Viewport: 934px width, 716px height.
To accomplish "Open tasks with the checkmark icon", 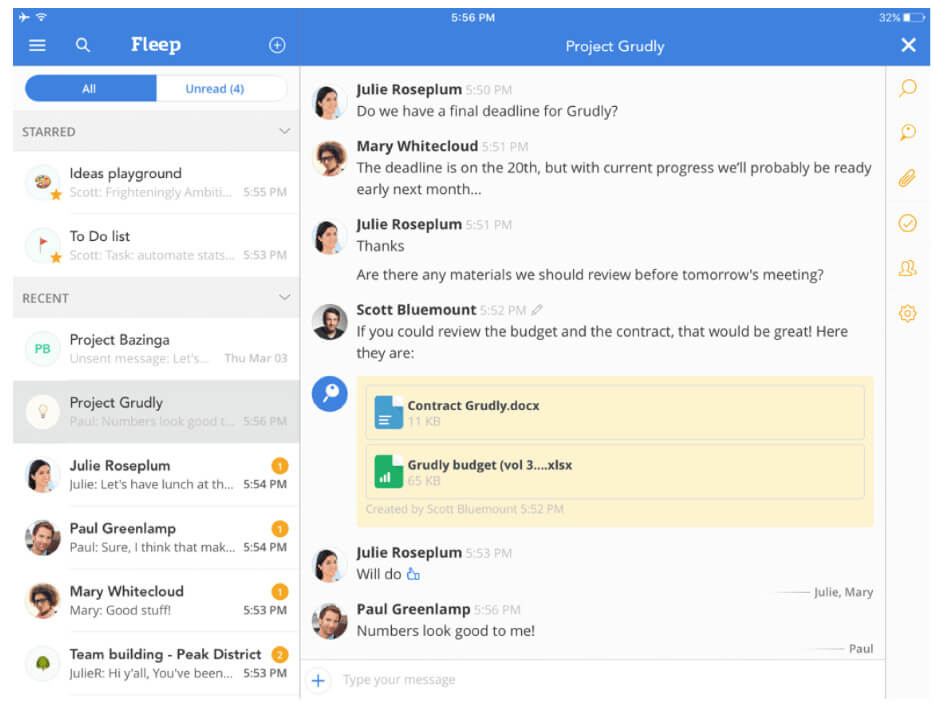I will [x=907, y=223].
